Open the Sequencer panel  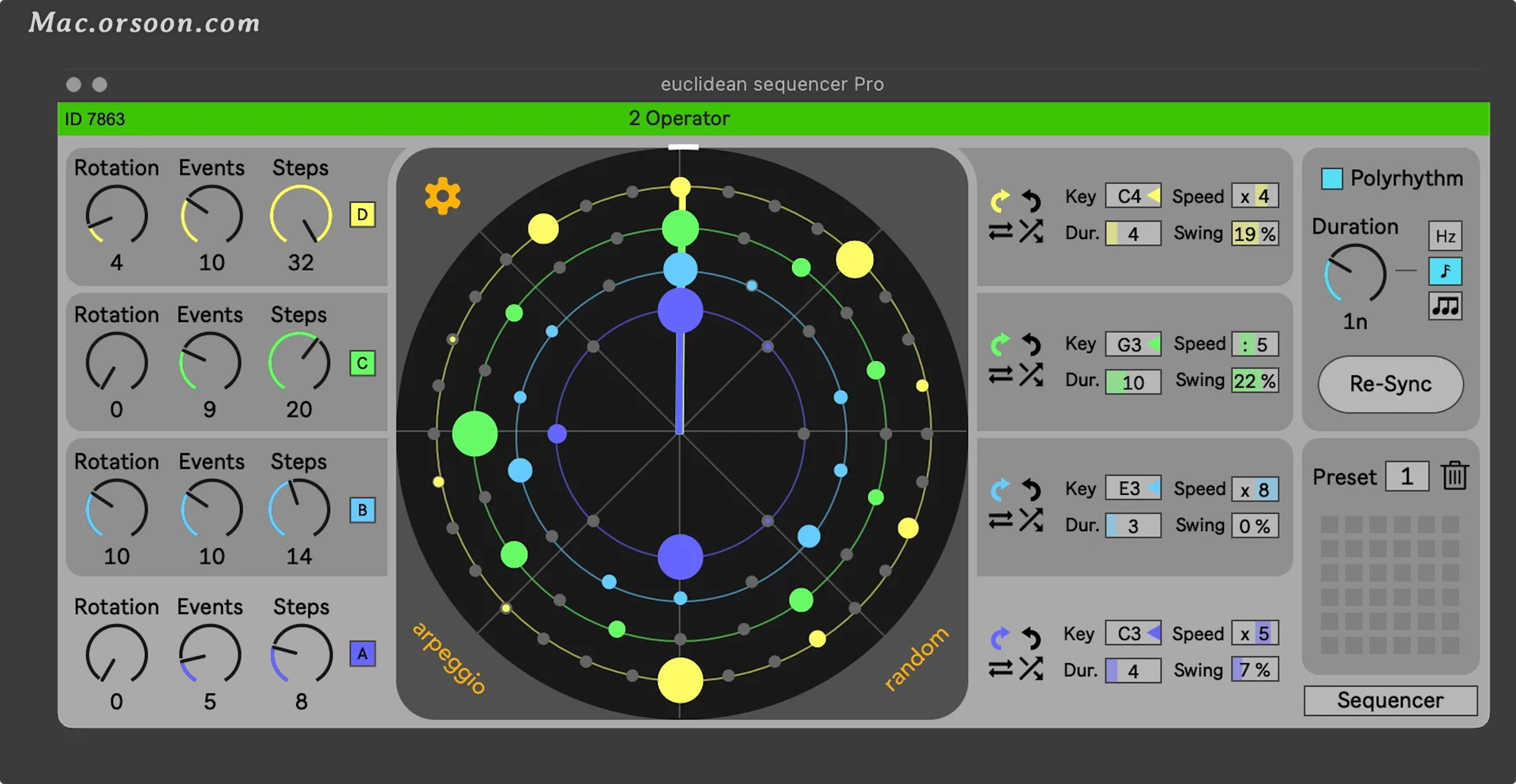[x=1390, y=700]
